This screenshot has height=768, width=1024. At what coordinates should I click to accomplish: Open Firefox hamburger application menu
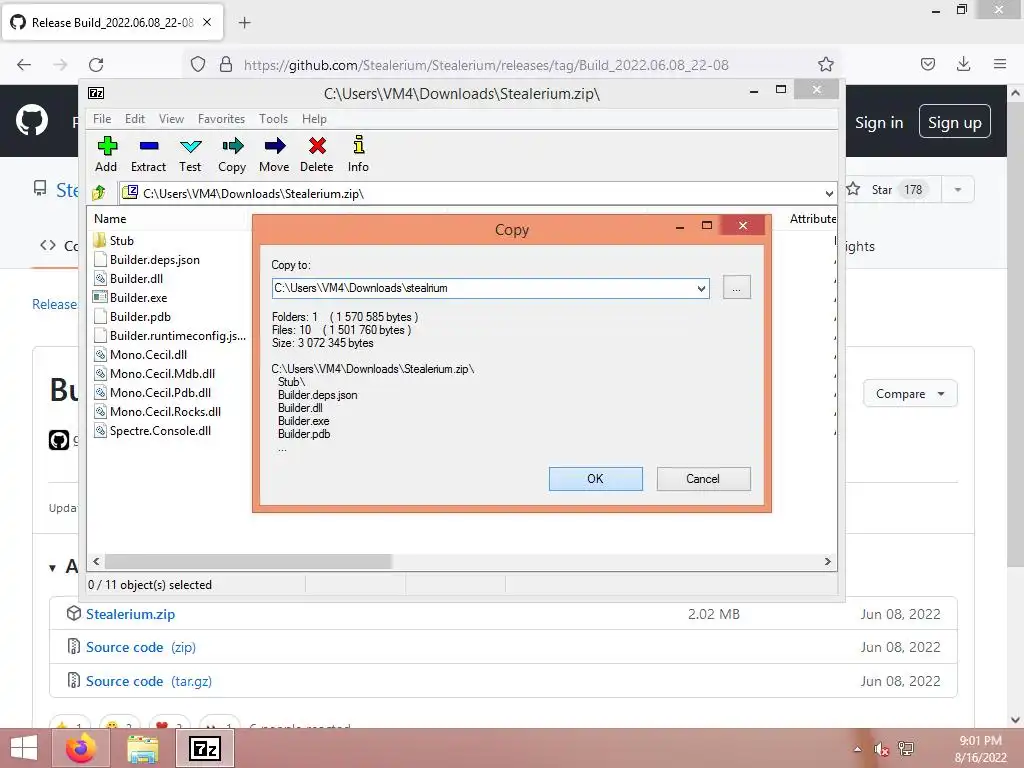(x=1000, y=64)
